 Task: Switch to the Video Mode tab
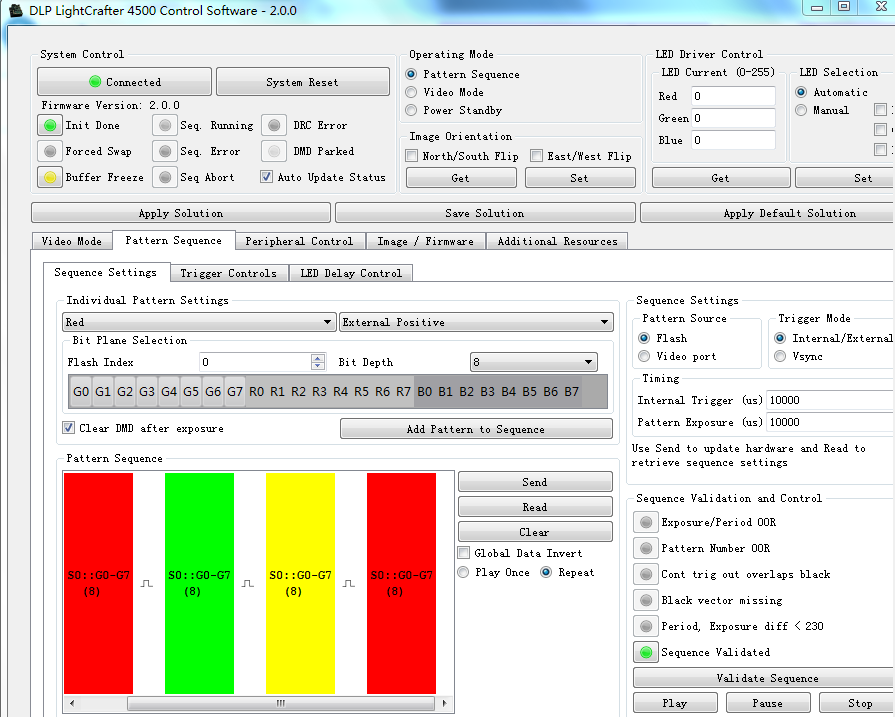[x=71, y=241]
